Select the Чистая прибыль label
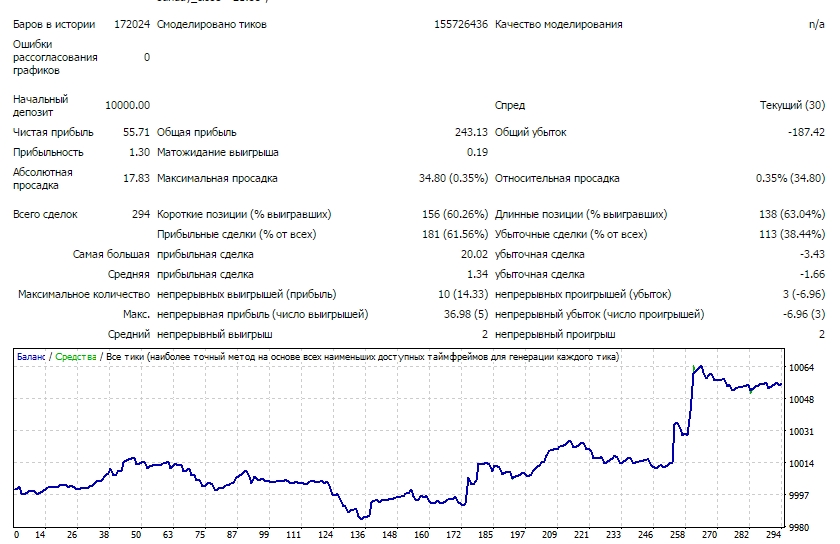This screenshot has width=840, height=544. [x=53, y=132]
